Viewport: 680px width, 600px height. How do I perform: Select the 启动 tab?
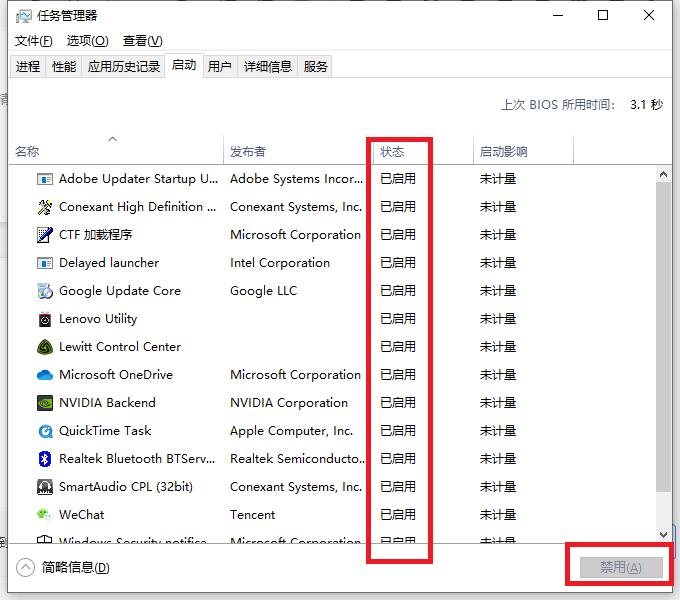pyautogui.click(x=184, y=65)
